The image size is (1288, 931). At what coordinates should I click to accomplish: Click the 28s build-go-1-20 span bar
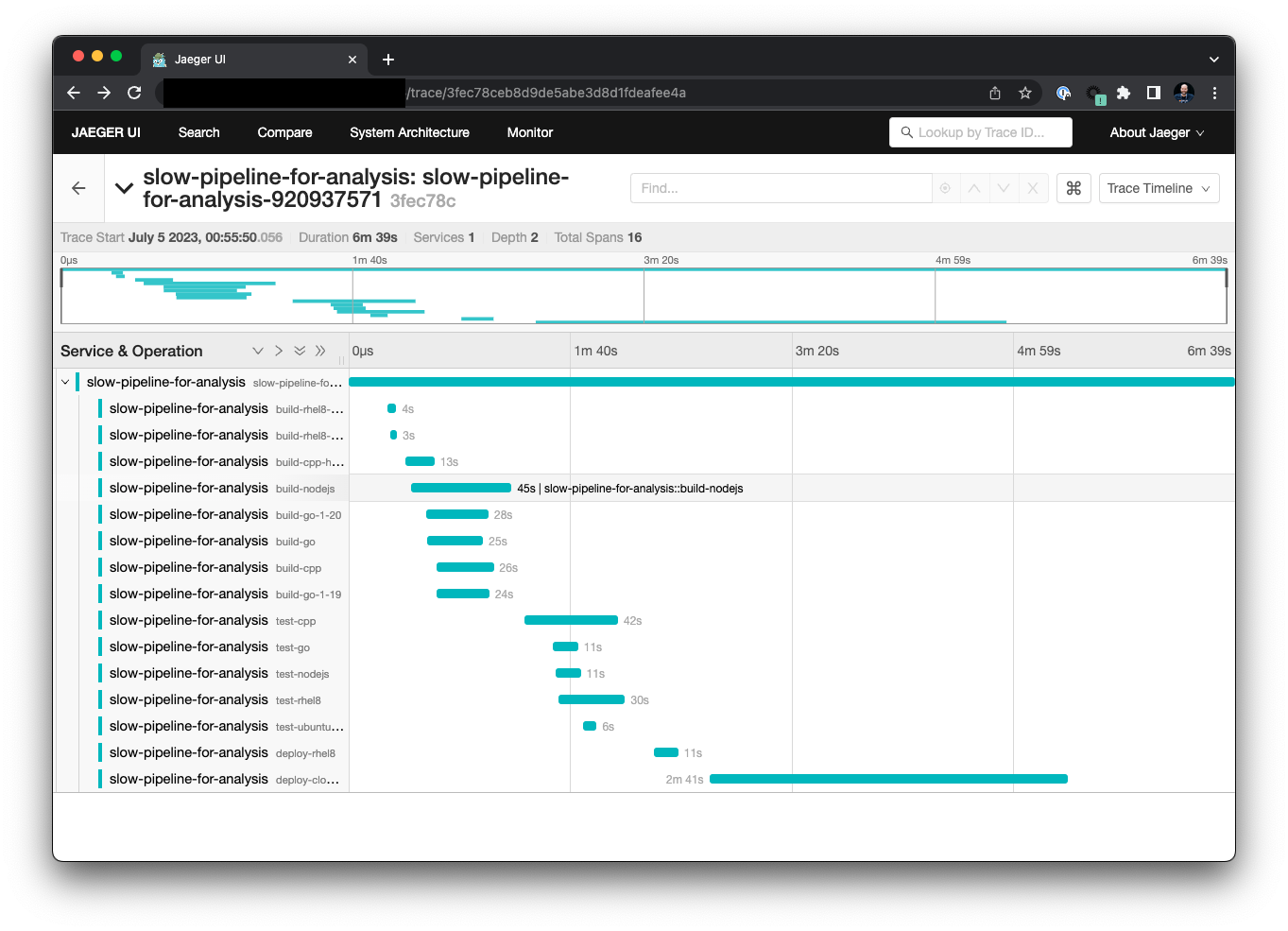click(x=457, y=514)
